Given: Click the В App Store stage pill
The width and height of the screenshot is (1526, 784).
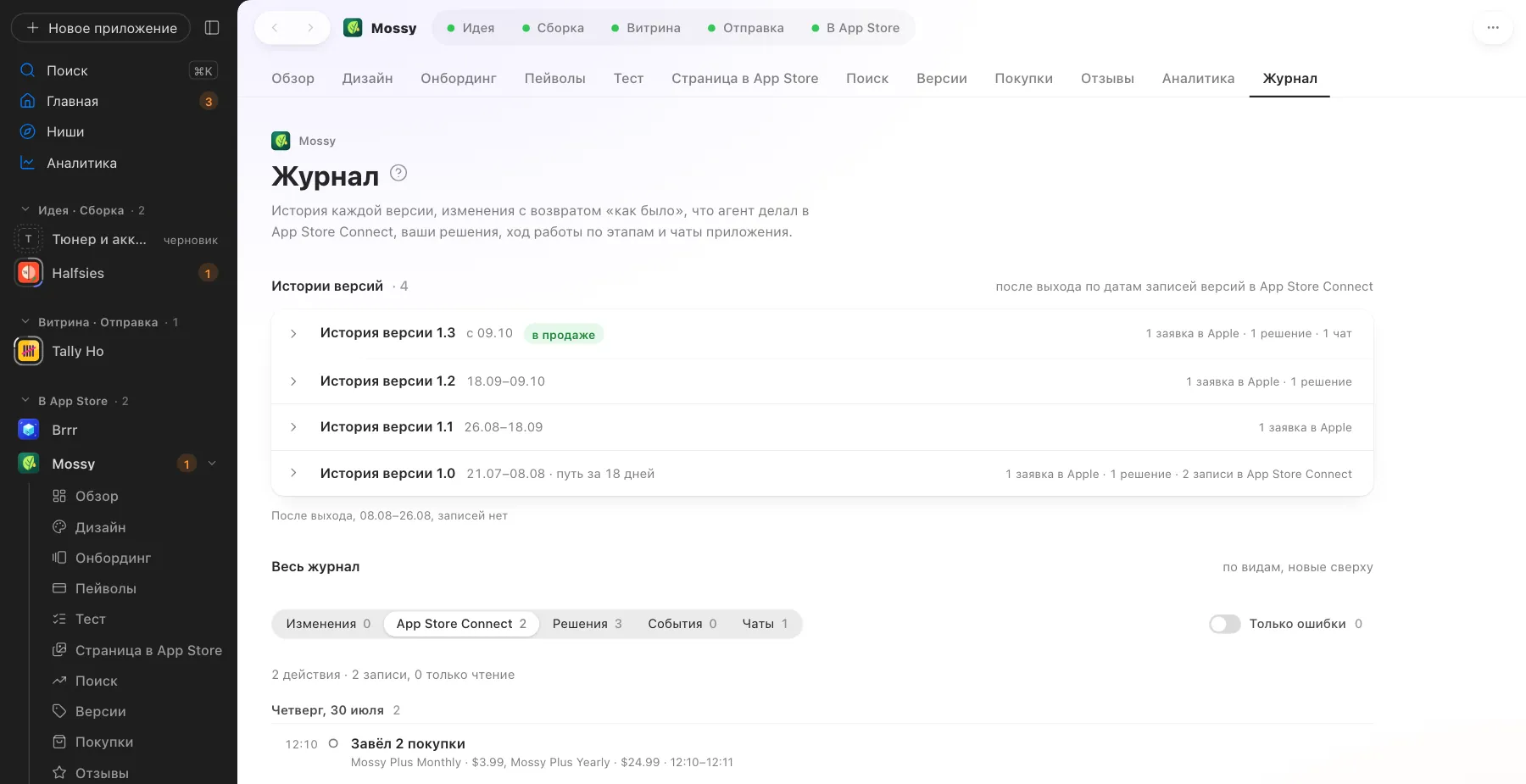Looking at the screenshot, I should point(855,28).
